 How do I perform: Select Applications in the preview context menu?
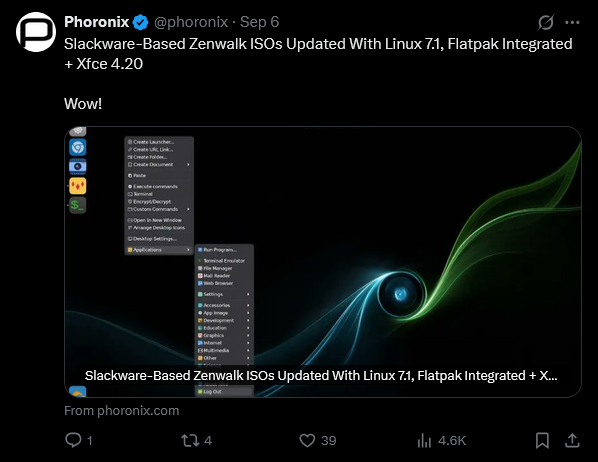point(159,250)
